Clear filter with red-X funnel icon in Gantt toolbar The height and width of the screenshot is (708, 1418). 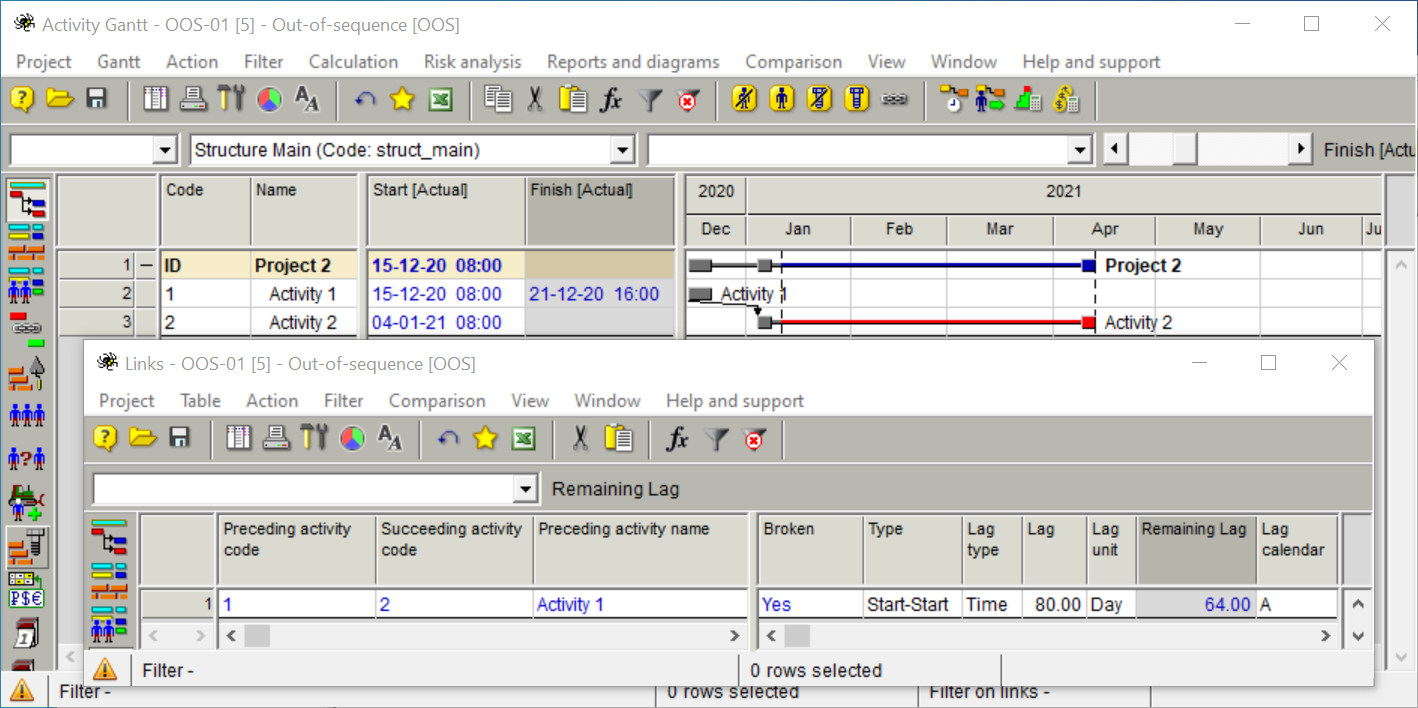click(x=687, y=99)
